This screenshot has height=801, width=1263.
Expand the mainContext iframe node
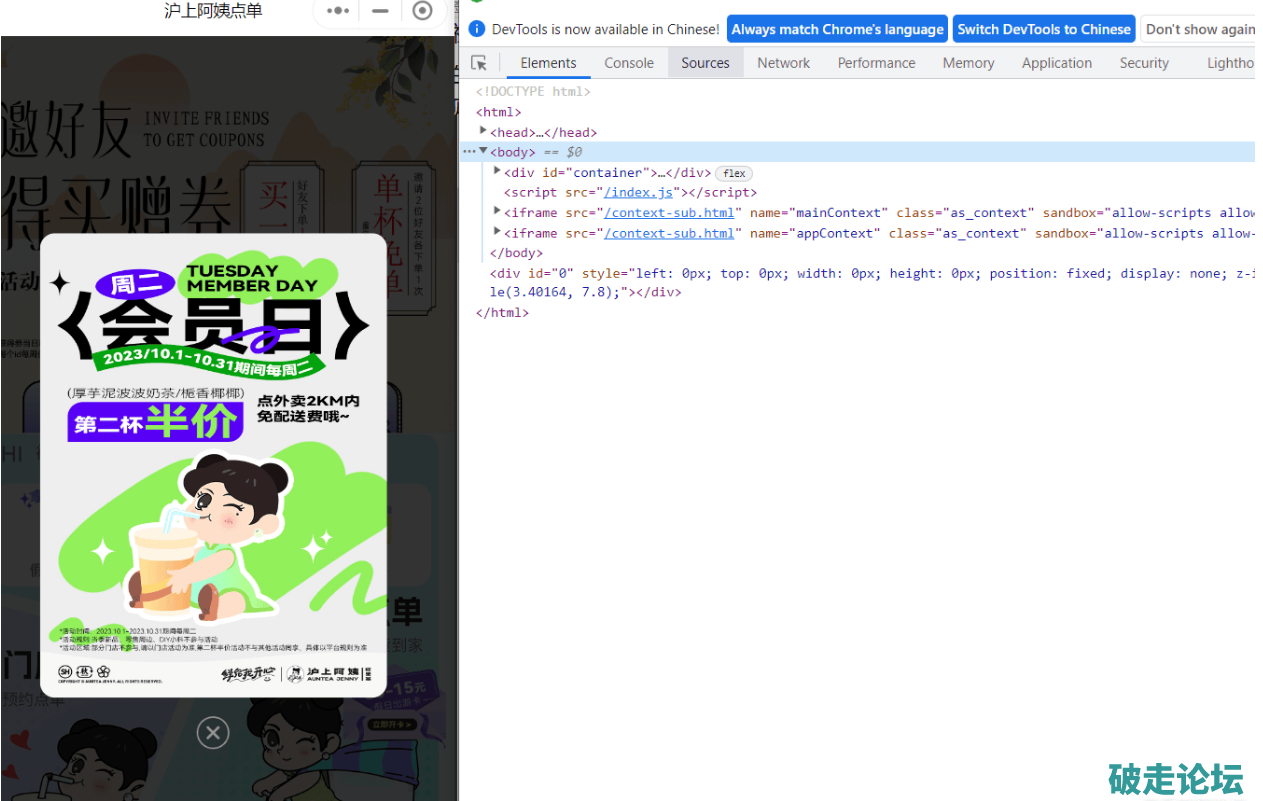click(497, 211)
